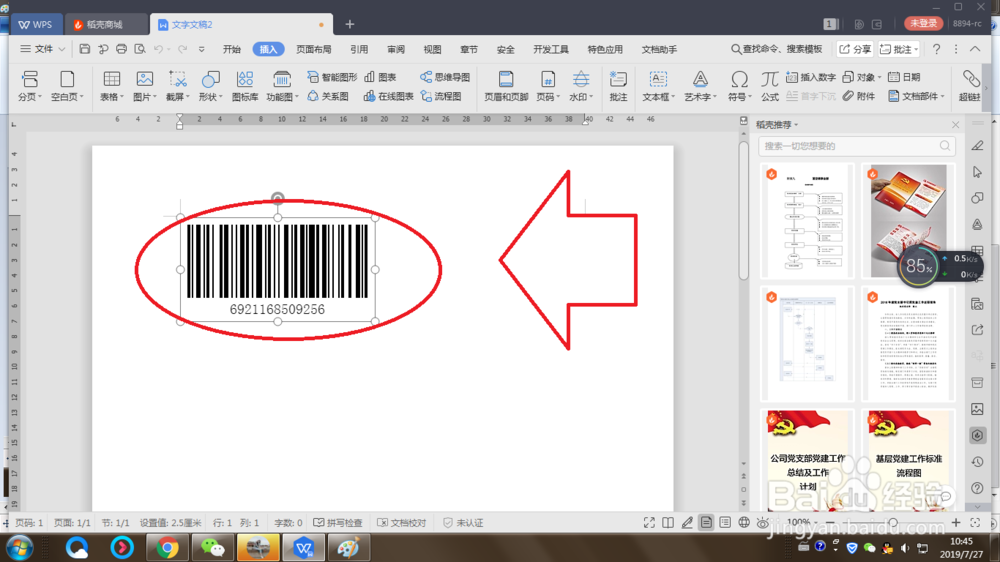Insert a picture with 图片

[145, 86]
